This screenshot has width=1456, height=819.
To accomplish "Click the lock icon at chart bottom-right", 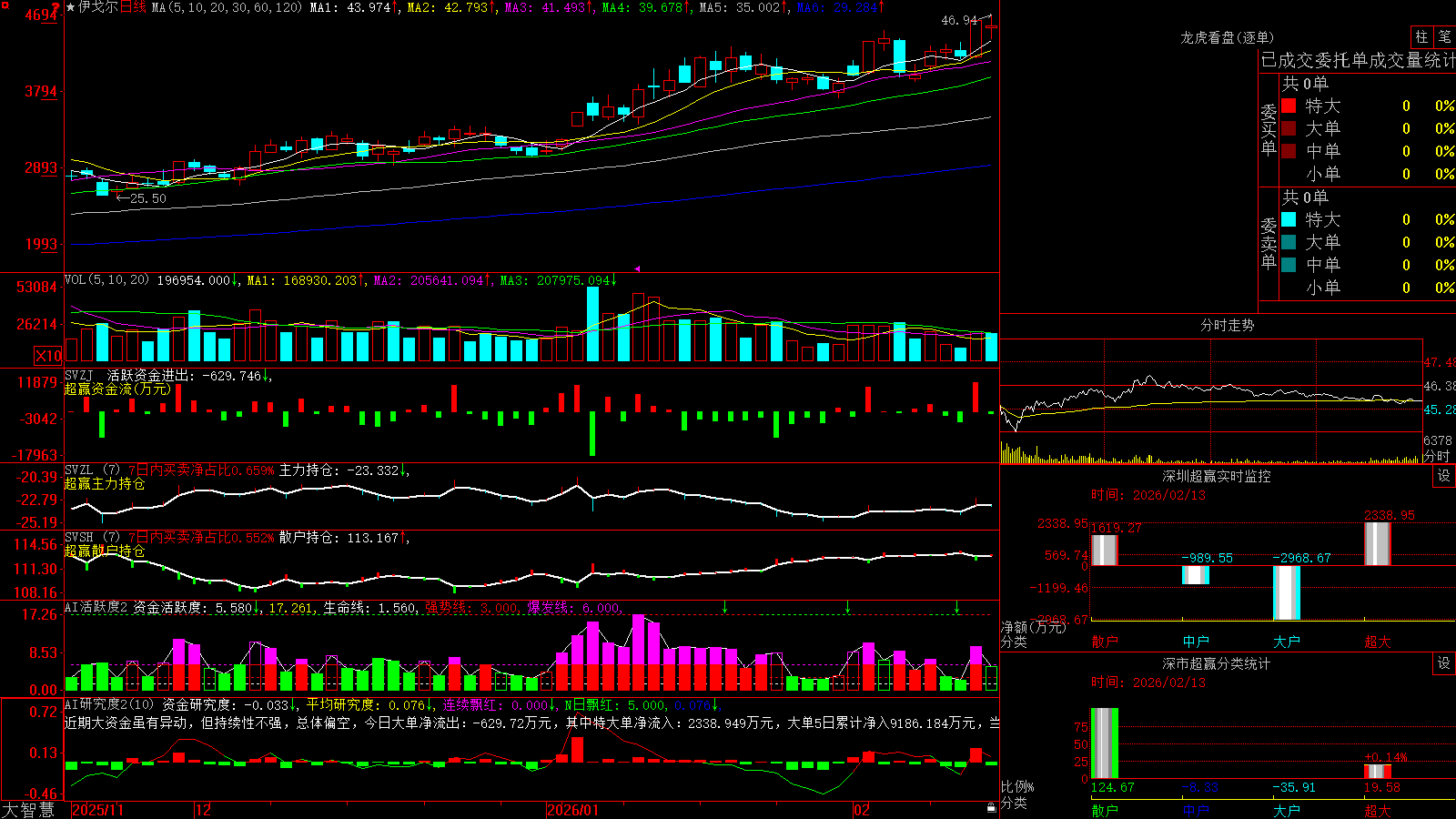I will [x=991, y=808].
